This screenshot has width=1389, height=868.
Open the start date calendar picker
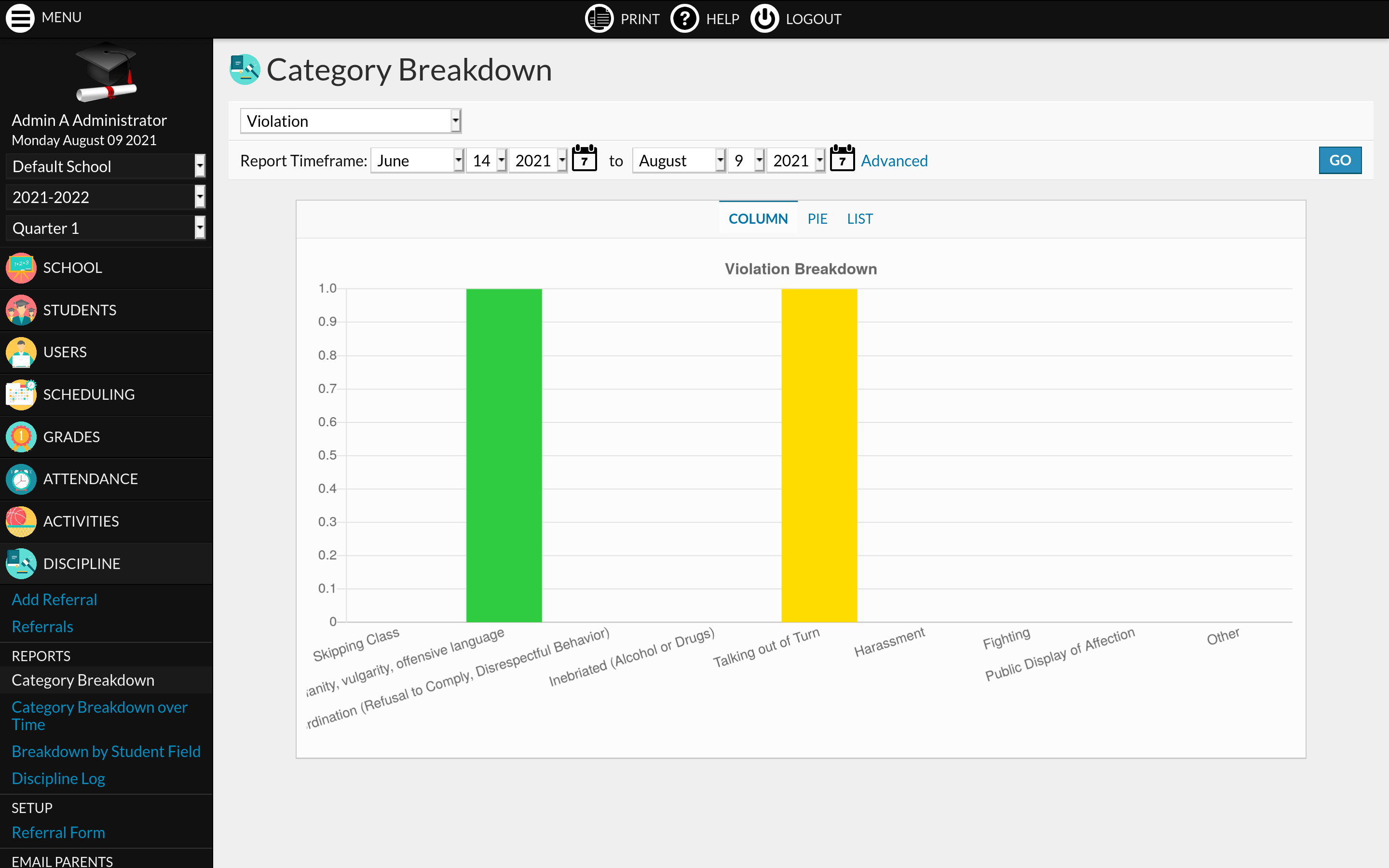pos(583,160)
